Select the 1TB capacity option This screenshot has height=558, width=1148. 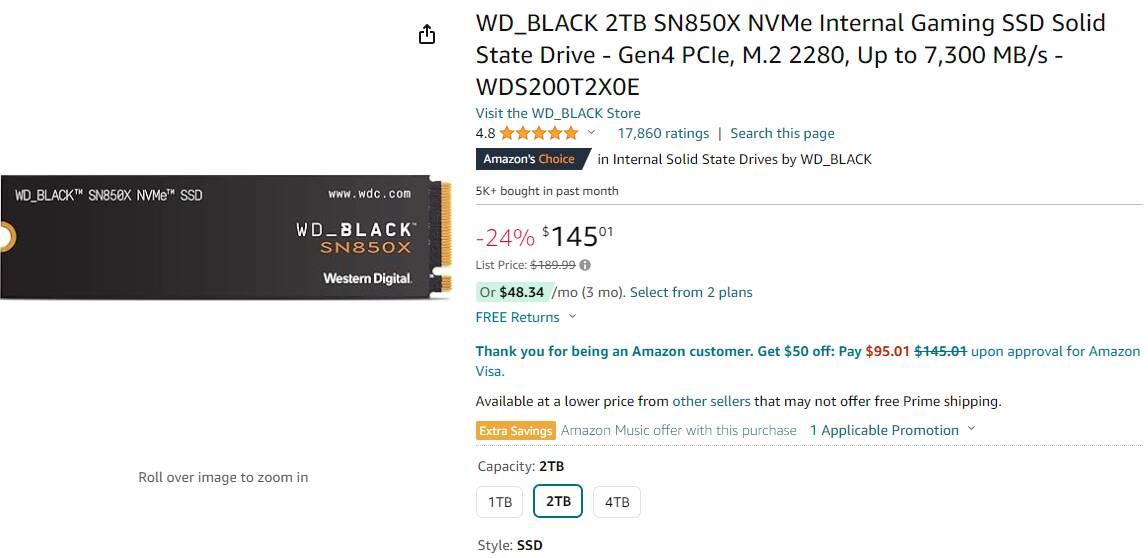coord(500,502)
